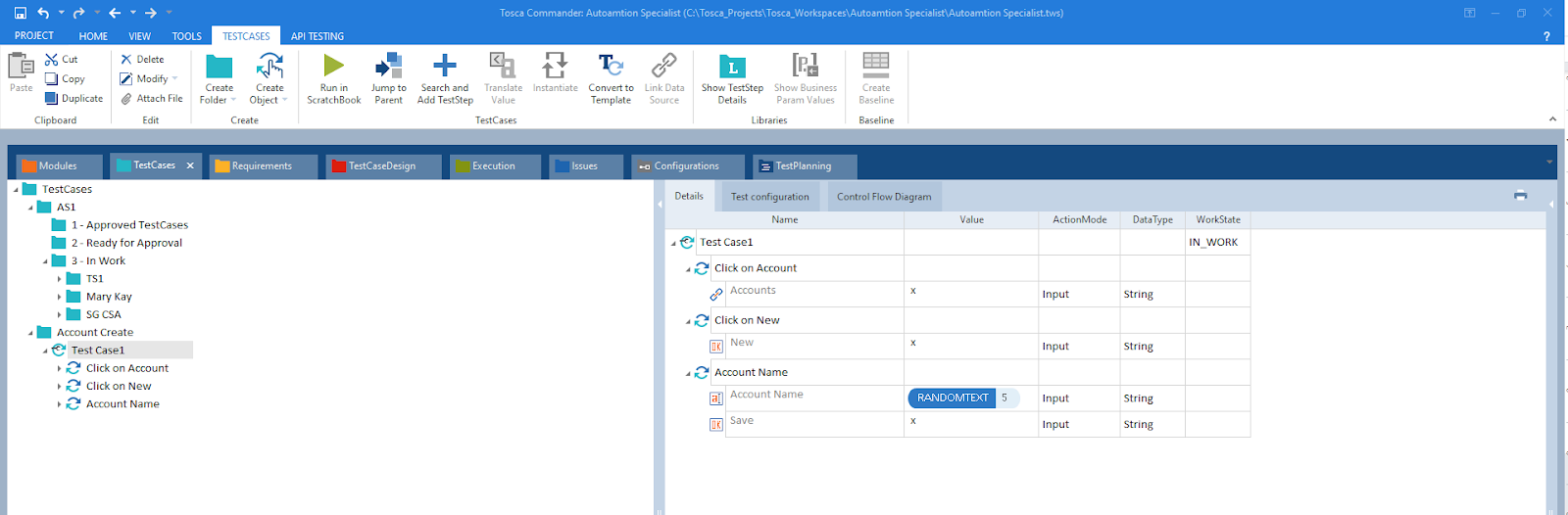1568x515 pixels.
Task: Switch to the HOME ribbon tab
Action: [93, 36]
